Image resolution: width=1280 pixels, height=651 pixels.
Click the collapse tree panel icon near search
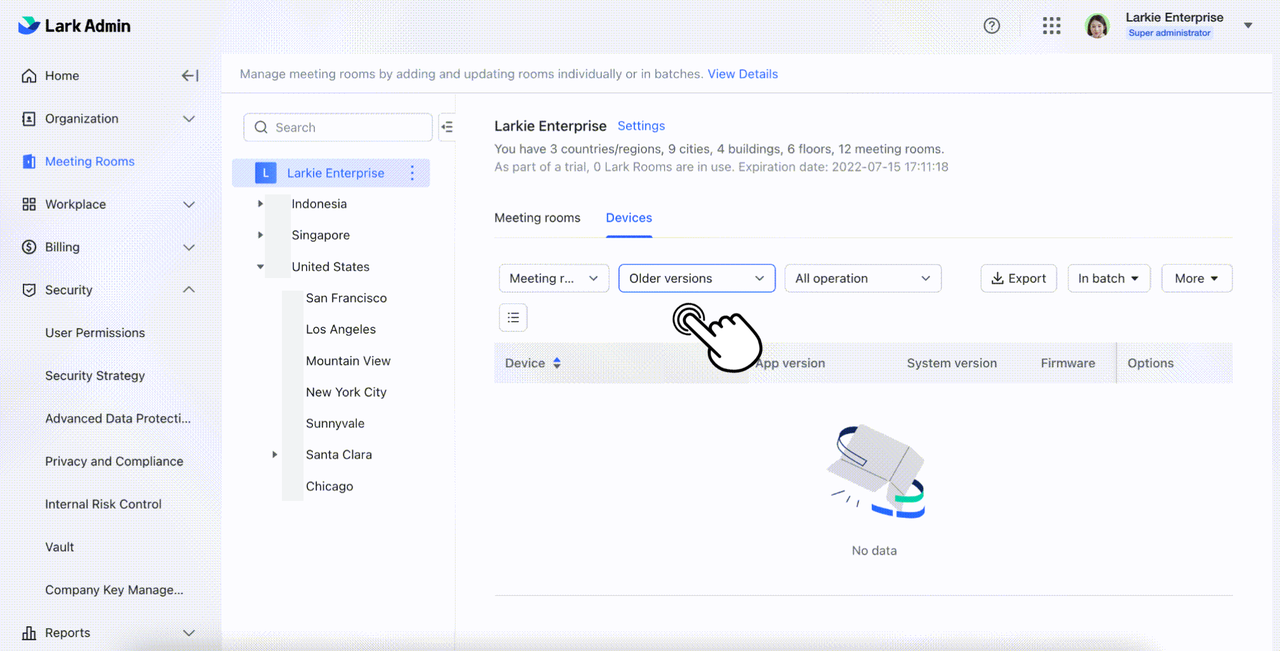[447, 127]
